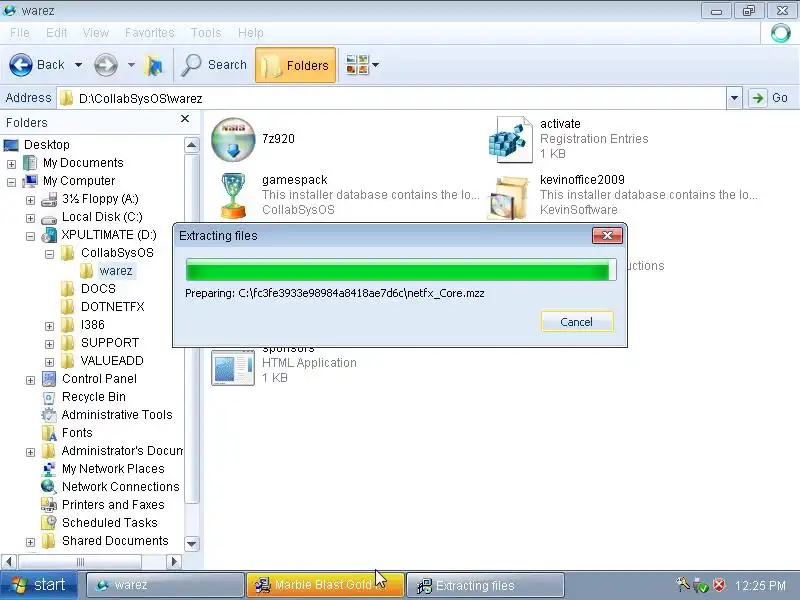
Task: Click the Fonts folder icon
Action: pyautogui.click(x=49, y=433)
